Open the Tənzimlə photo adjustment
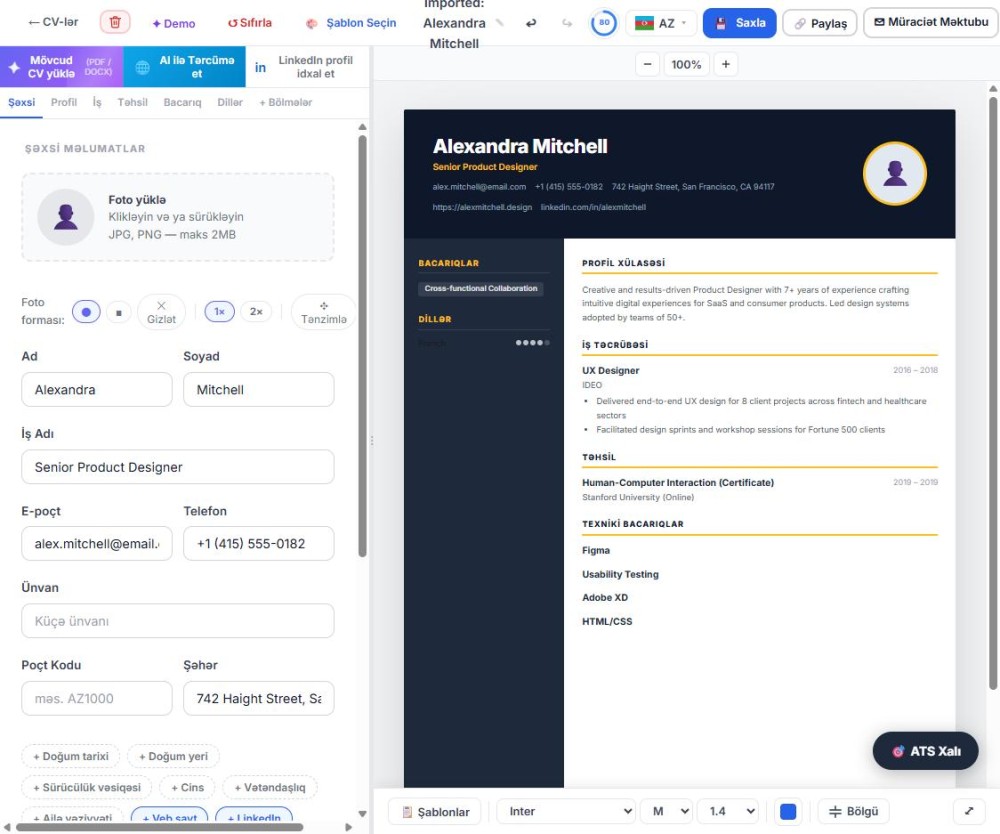The width and height of the screenshot is (1000, 834). point(324,312)
